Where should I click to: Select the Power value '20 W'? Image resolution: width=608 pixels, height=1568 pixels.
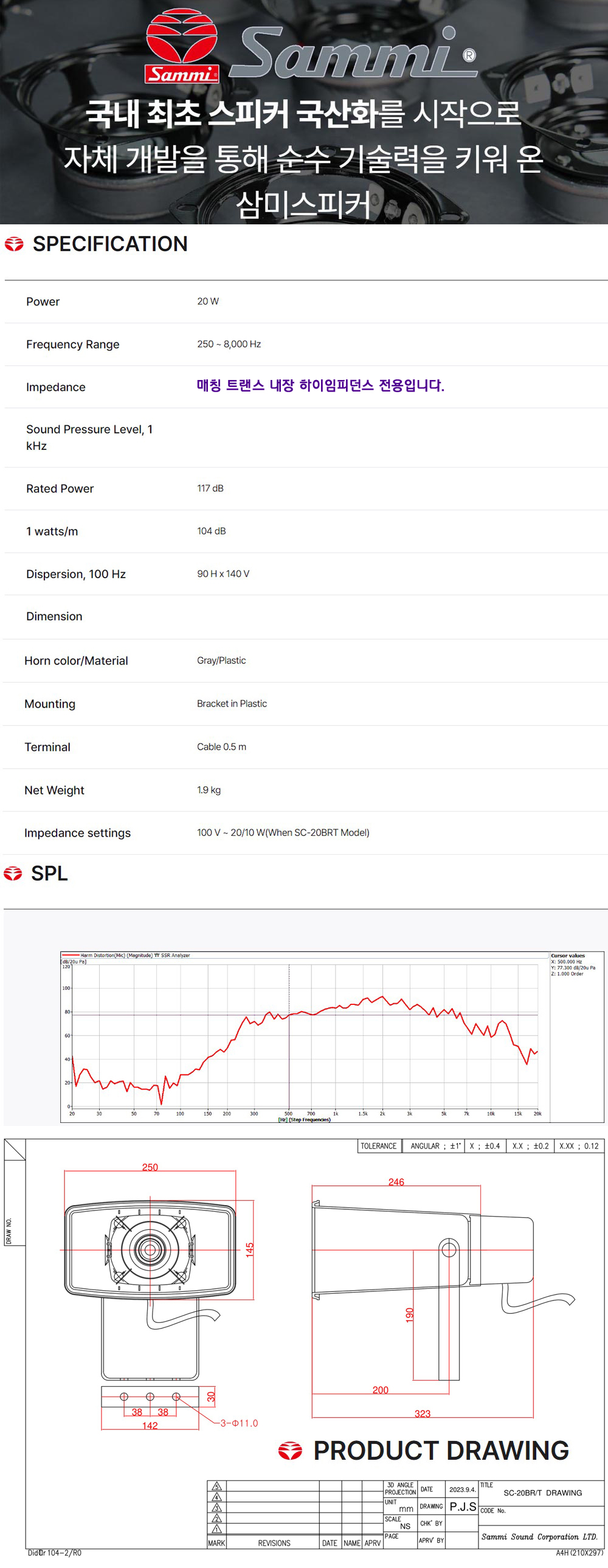[208, 302]
